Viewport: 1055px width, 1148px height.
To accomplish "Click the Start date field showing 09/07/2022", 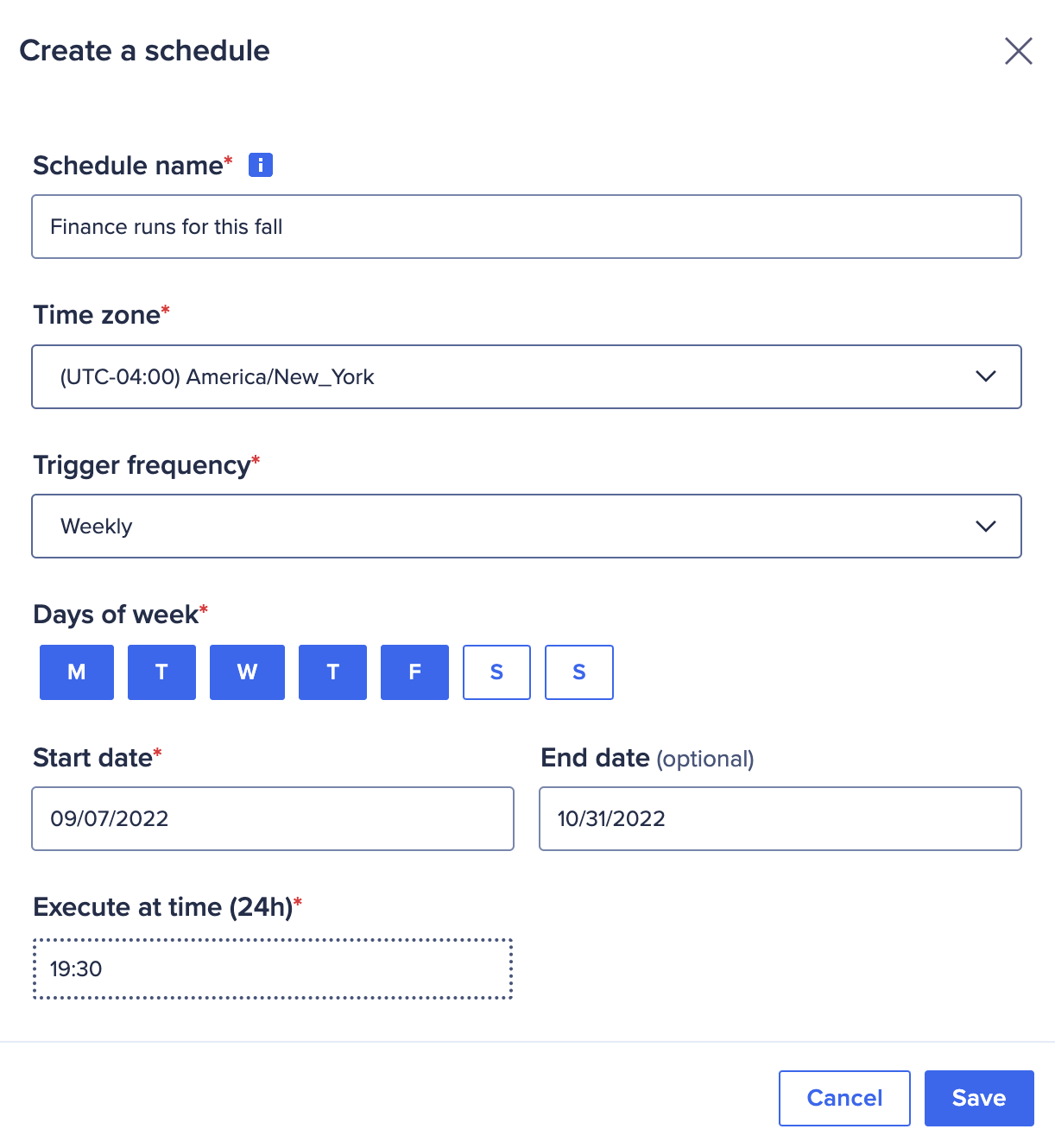I will (x=273, y=818).
